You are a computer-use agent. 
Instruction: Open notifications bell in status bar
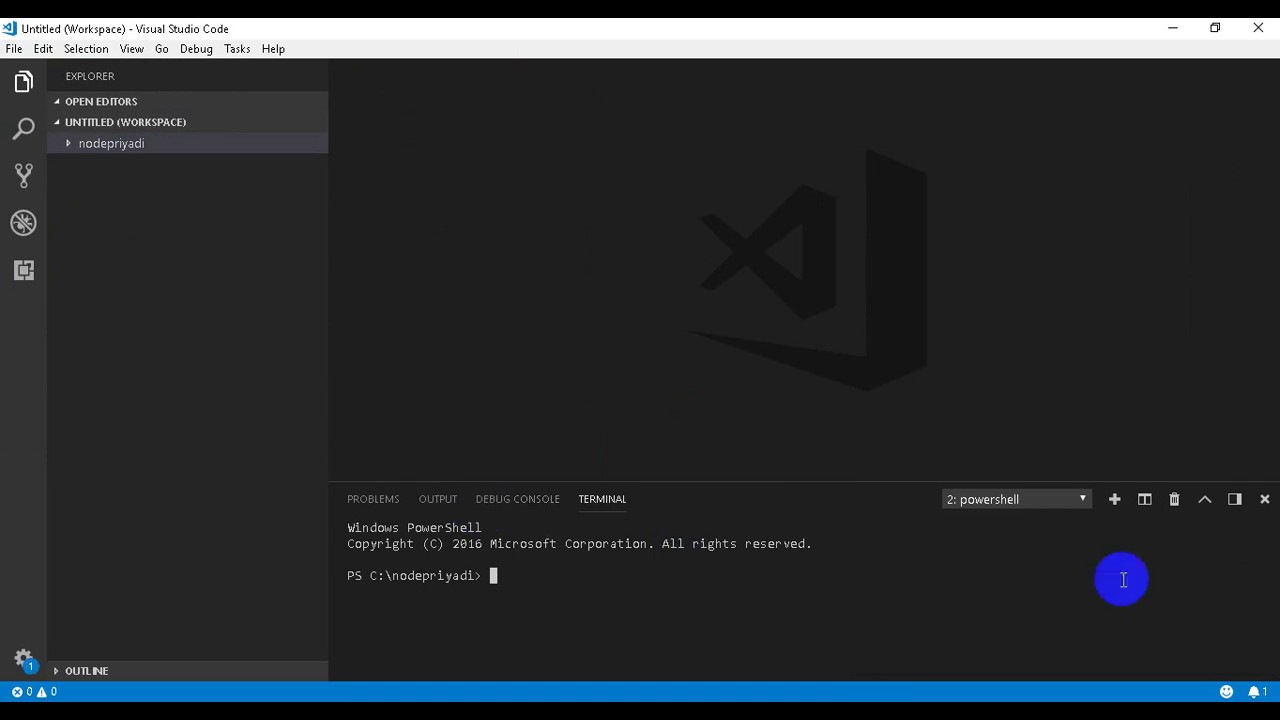pyautogui.click(x=1257, y=691)
